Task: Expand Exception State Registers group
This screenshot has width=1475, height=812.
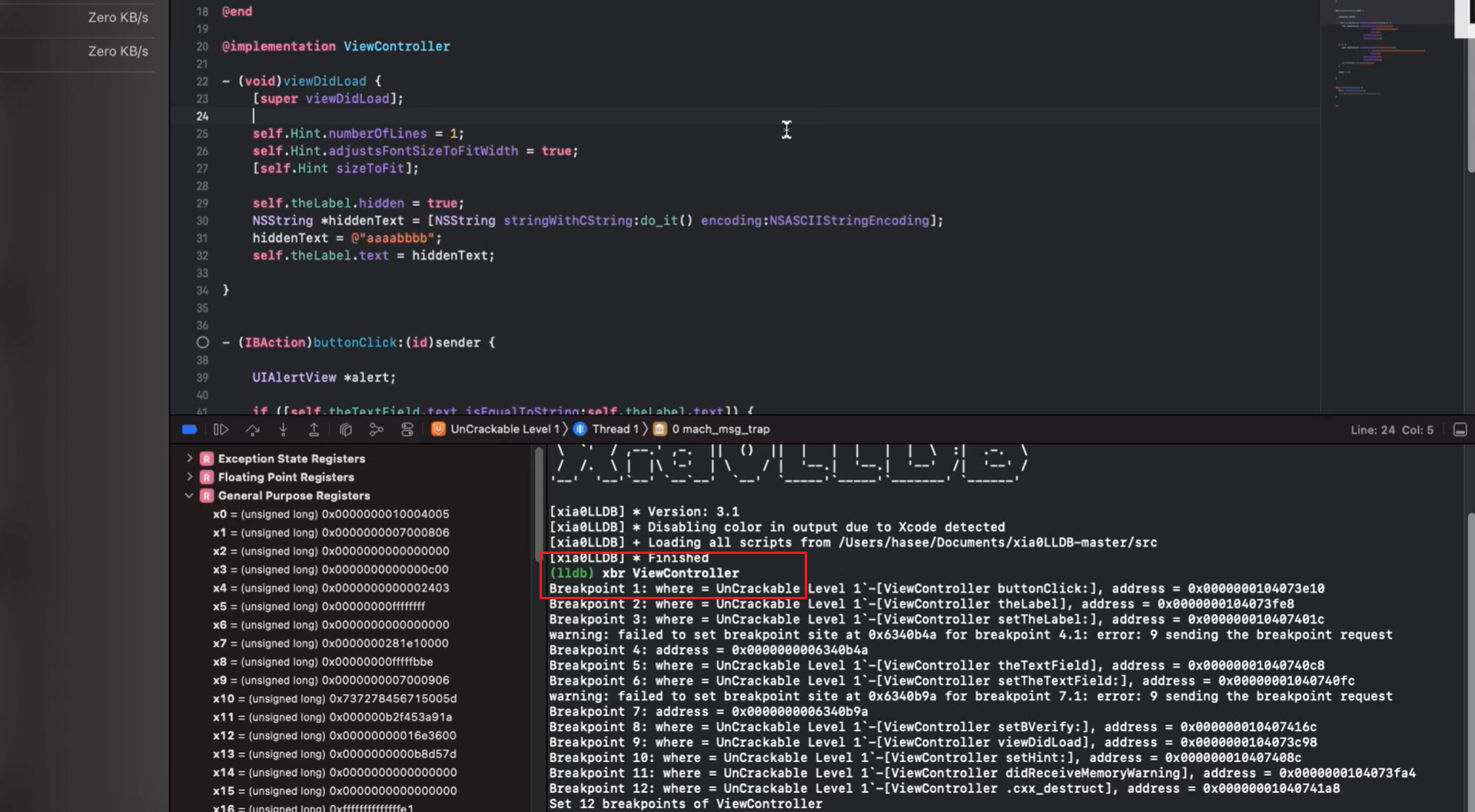Action: click(189, 458)
